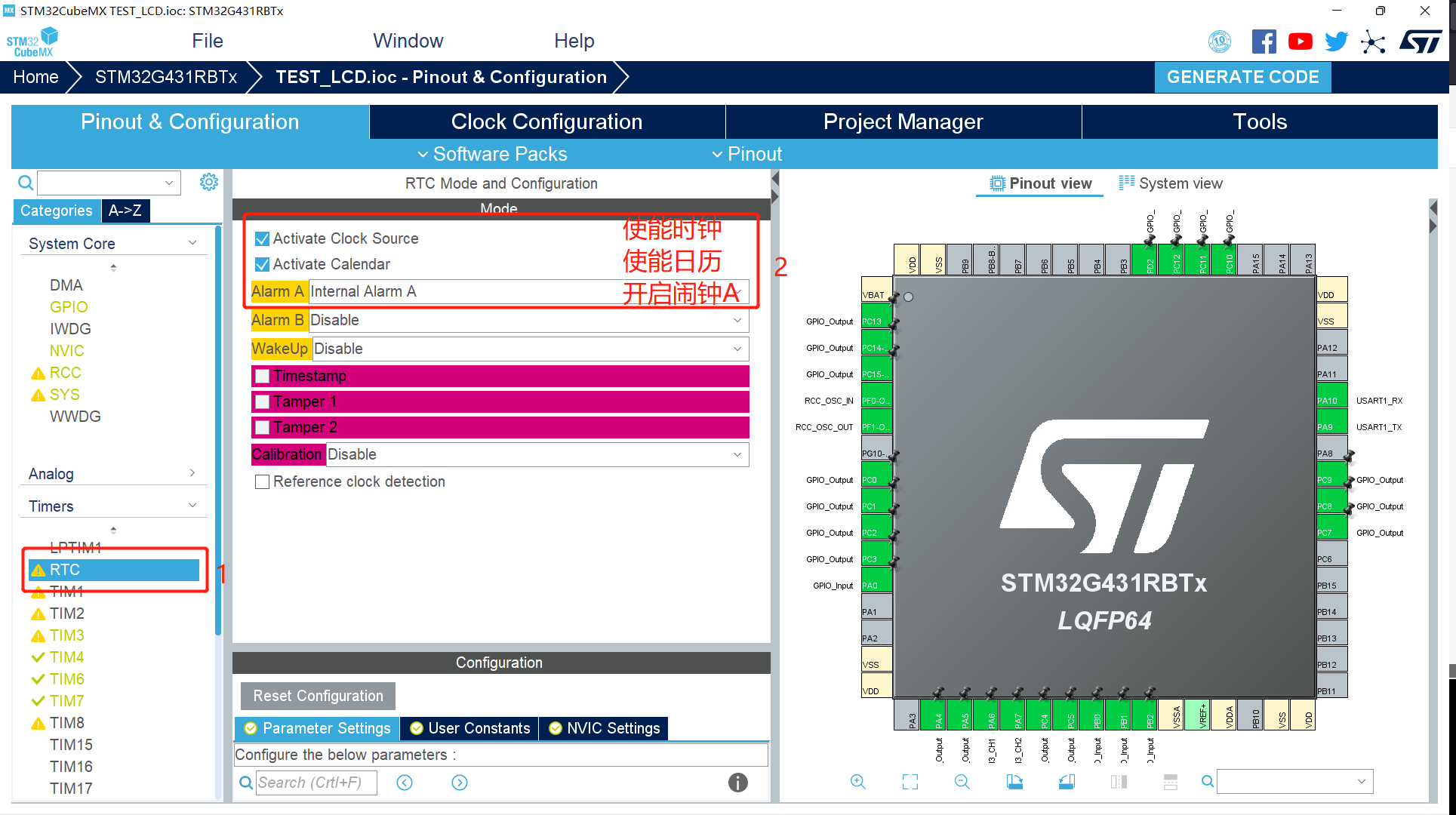Rotate the chip clockwise

(1014, 782)
